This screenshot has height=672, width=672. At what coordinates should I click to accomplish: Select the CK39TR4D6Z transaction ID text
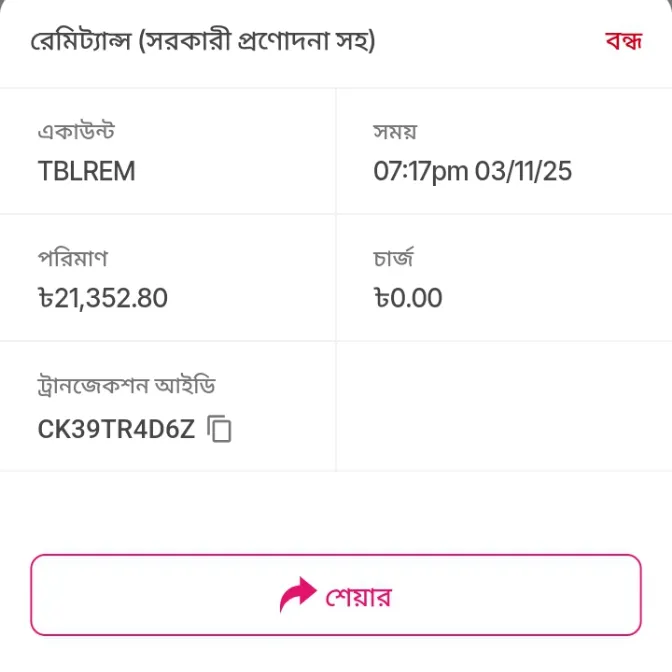pyautogui.click(x=116, y=430)
